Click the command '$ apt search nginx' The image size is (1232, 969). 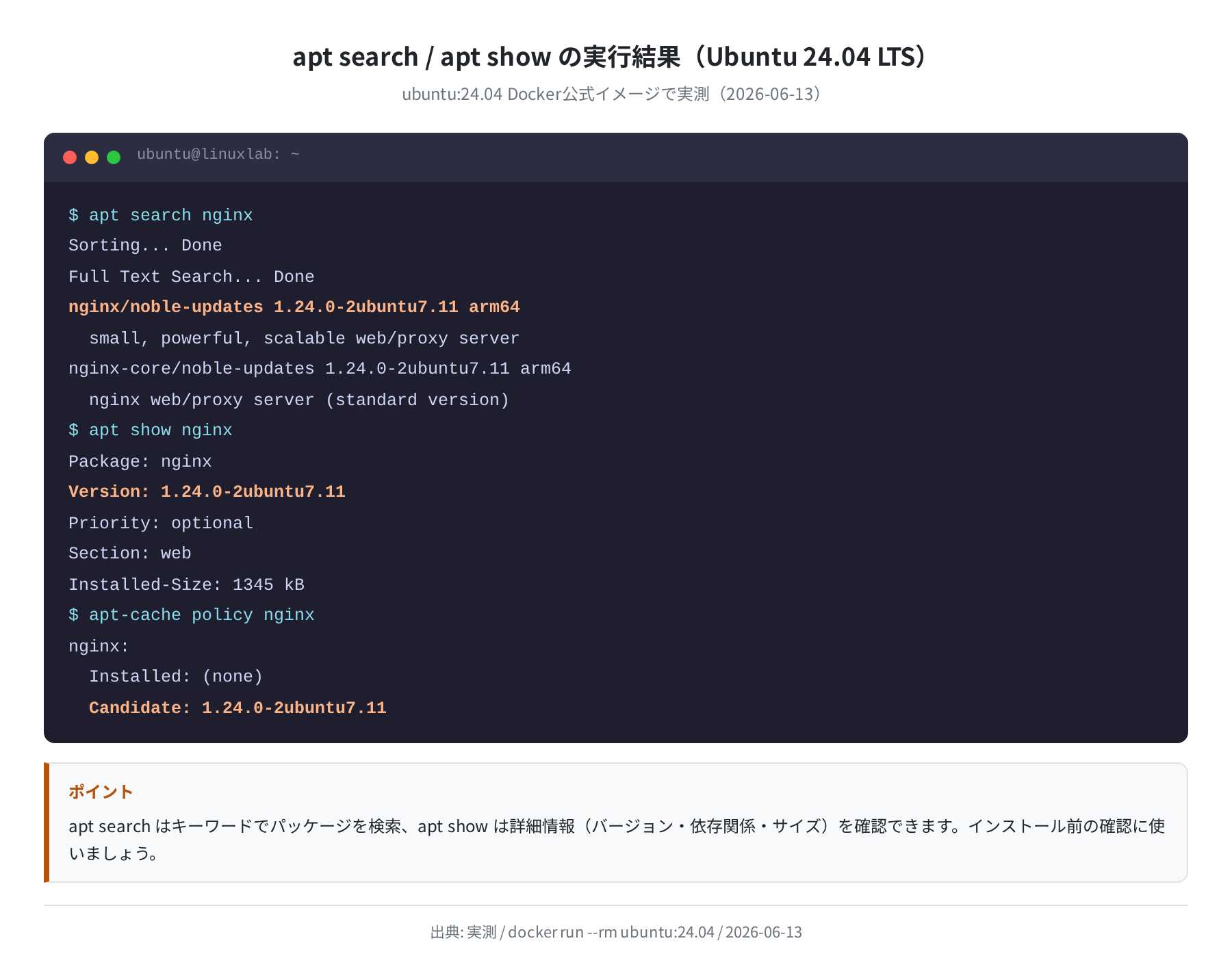[x=161, y=215]
